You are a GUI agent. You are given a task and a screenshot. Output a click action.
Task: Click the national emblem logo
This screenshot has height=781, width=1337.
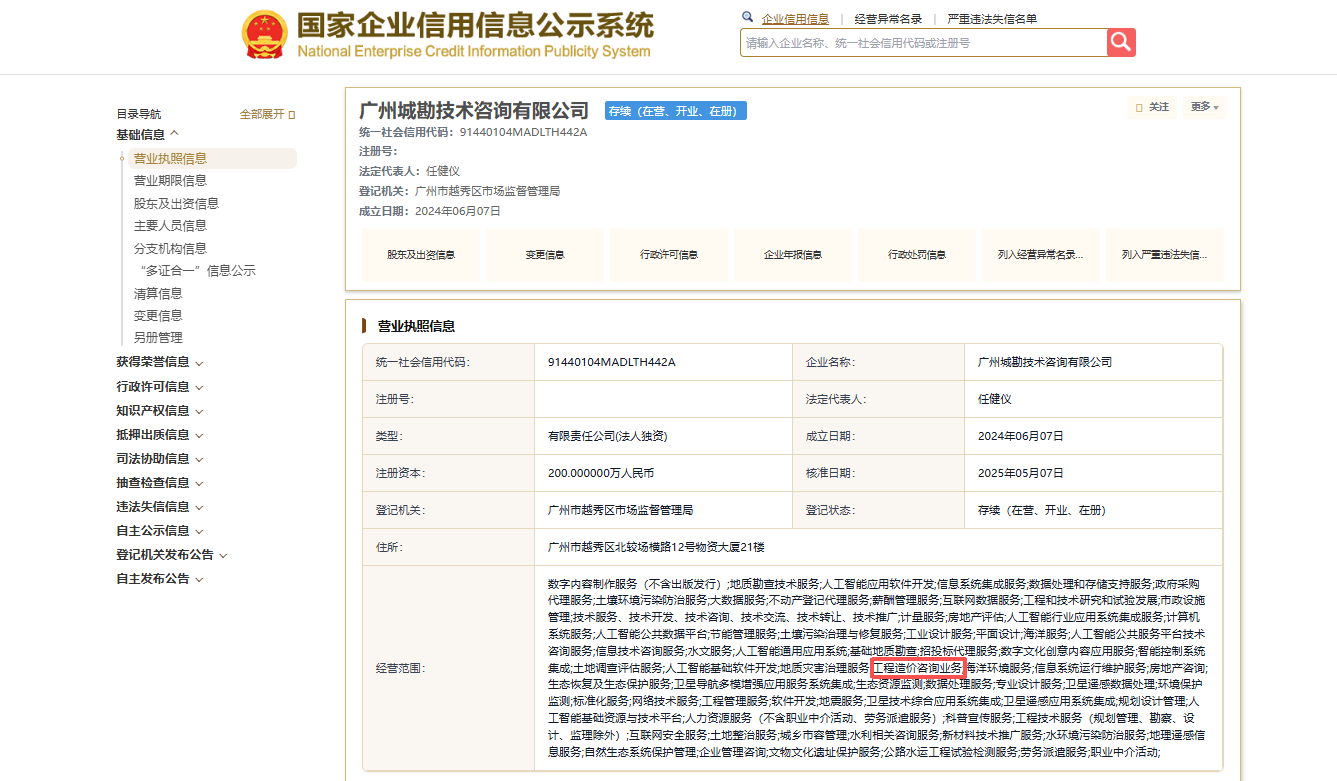click(264, 35)
